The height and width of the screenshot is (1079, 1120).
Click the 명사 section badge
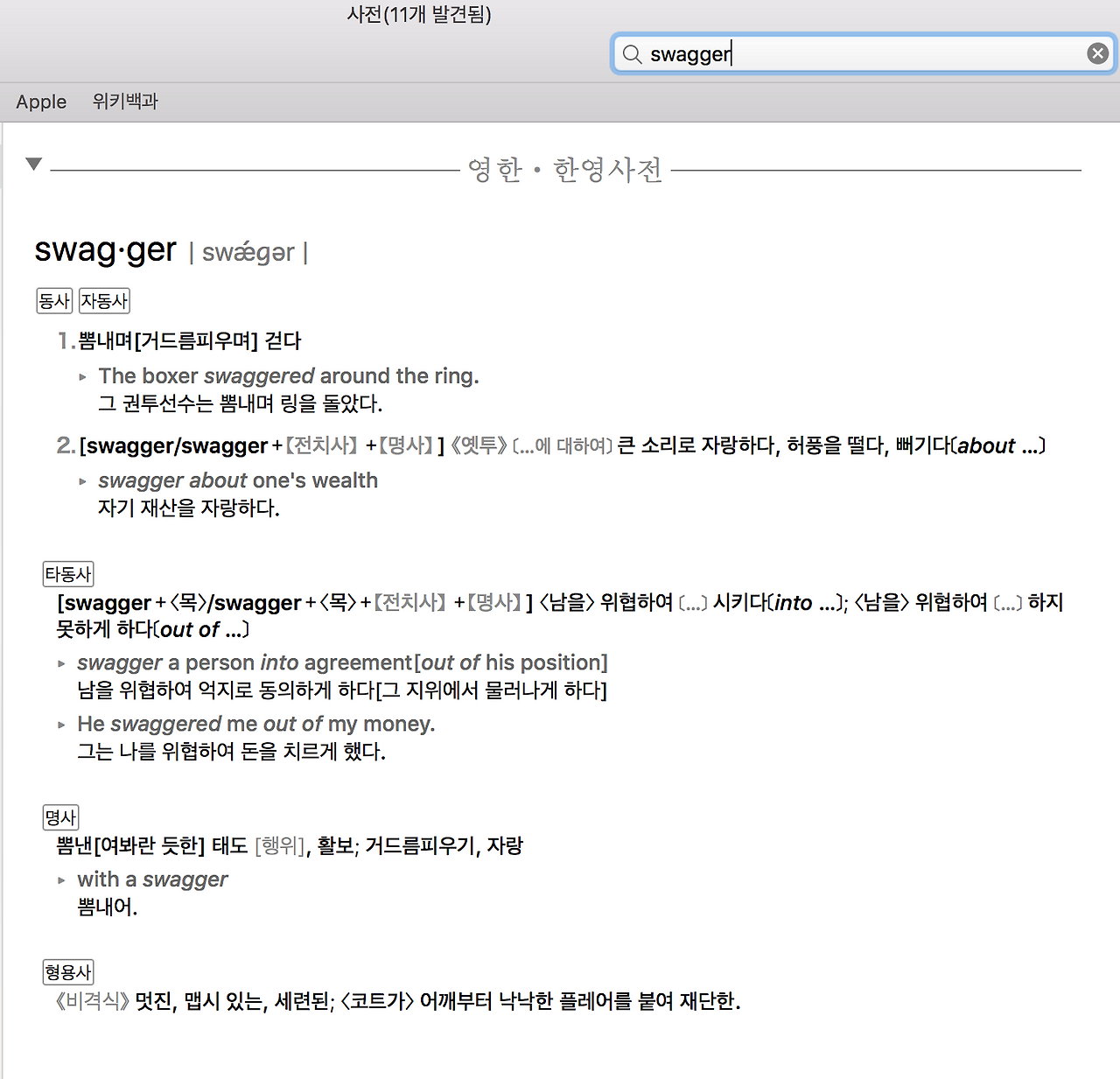pyautogui.click(x=59, y=817)
